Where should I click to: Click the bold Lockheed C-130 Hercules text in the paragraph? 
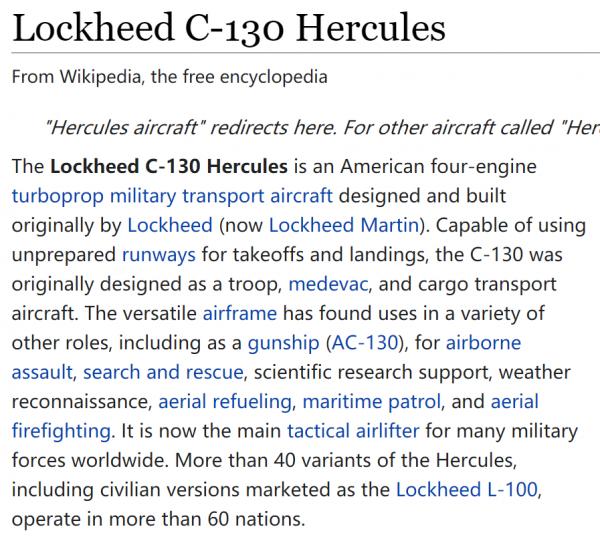click(x=168, y=165)
